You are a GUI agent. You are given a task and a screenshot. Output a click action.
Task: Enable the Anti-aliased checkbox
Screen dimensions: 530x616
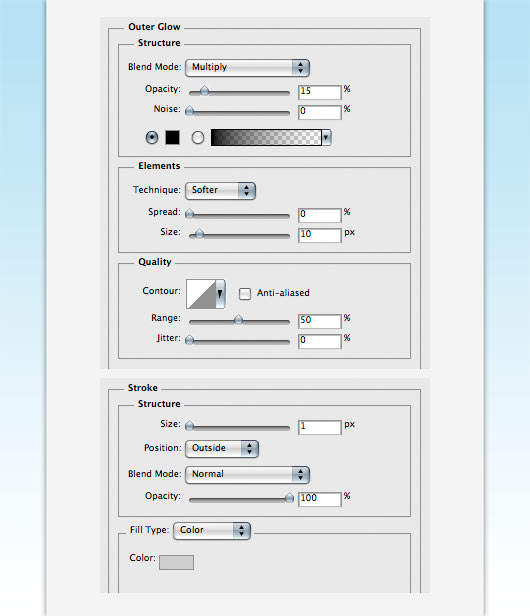(x=245, y=293)
